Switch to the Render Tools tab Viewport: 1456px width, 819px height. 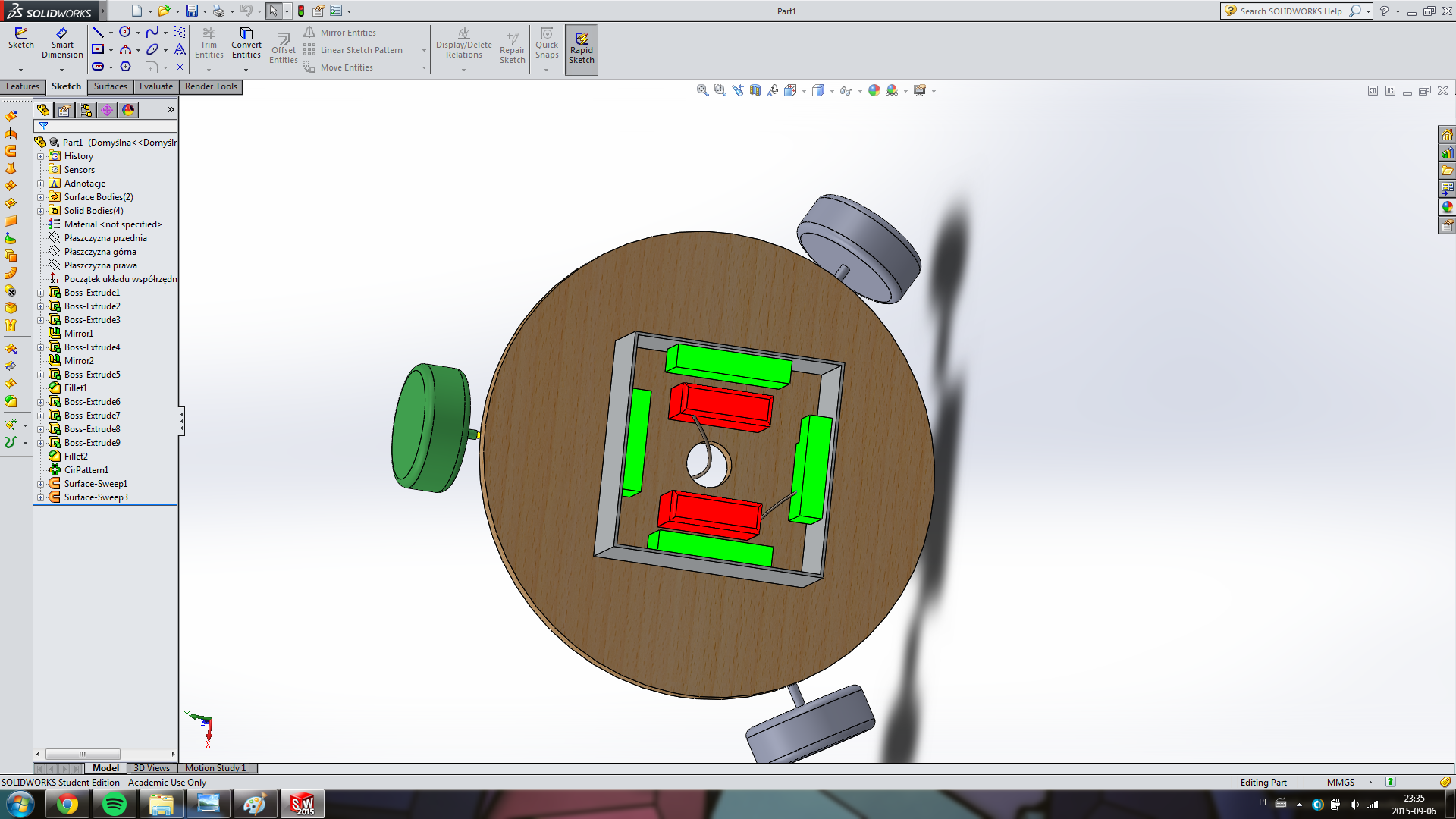(211, 86)
